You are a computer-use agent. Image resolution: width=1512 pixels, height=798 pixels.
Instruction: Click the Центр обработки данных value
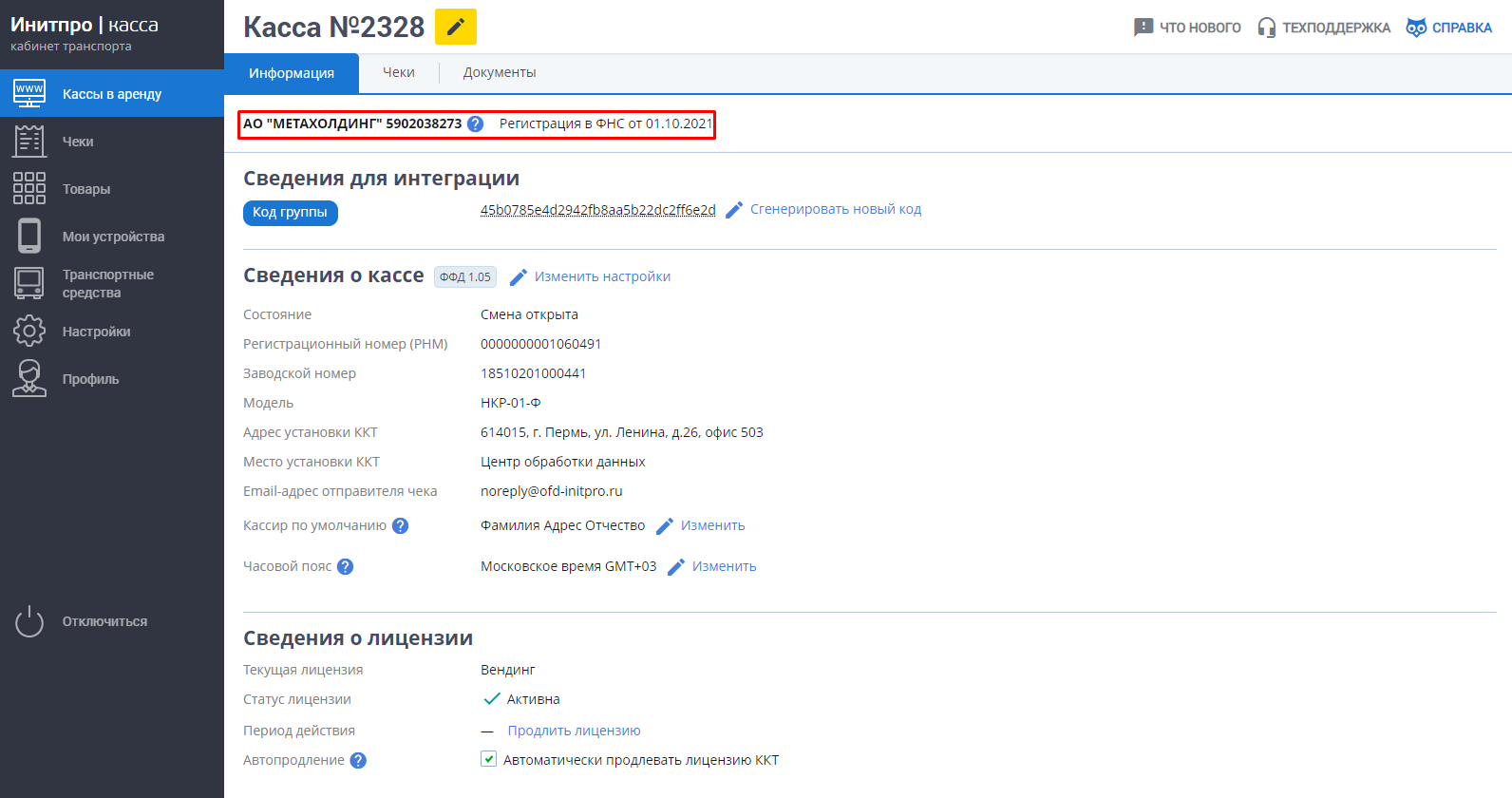click(x=563, y=462)
